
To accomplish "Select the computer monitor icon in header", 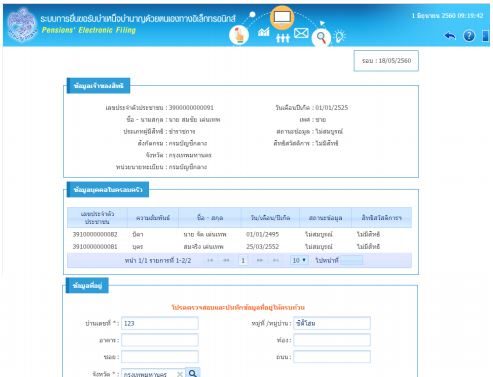I will [282, 18].
